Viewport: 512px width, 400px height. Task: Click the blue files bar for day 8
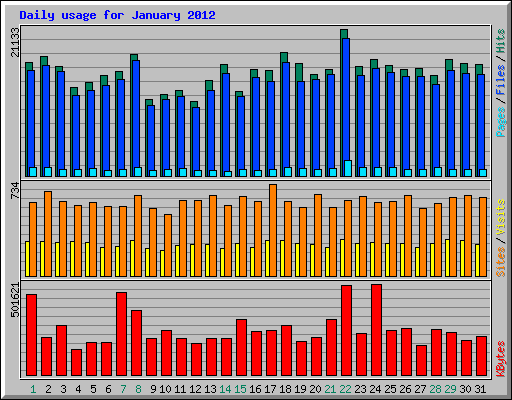pyautogui.click(x=136, y=114)
